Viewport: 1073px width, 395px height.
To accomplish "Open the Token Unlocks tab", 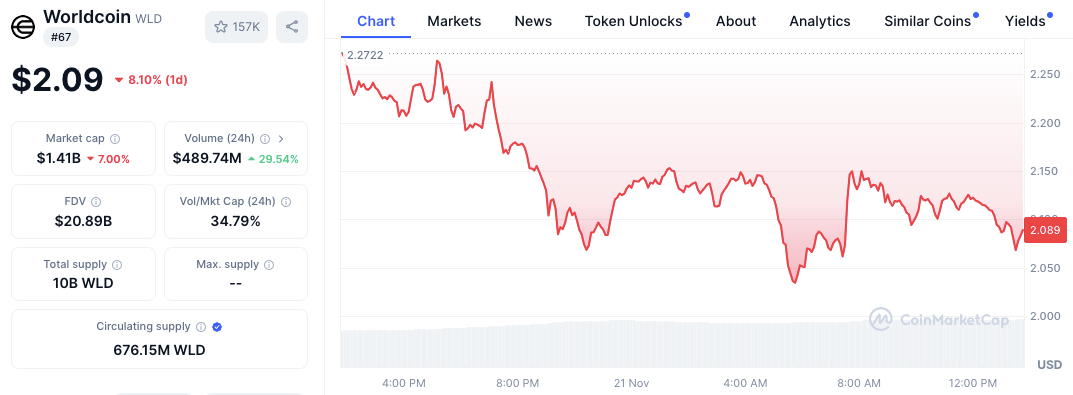I will (634, 21).
